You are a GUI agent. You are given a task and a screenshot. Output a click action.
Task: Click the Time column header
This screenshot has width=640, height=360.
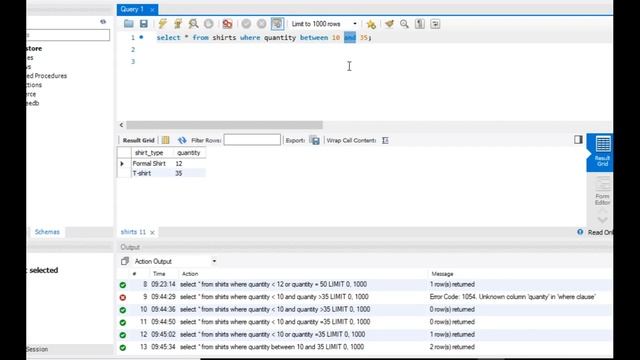159,274
